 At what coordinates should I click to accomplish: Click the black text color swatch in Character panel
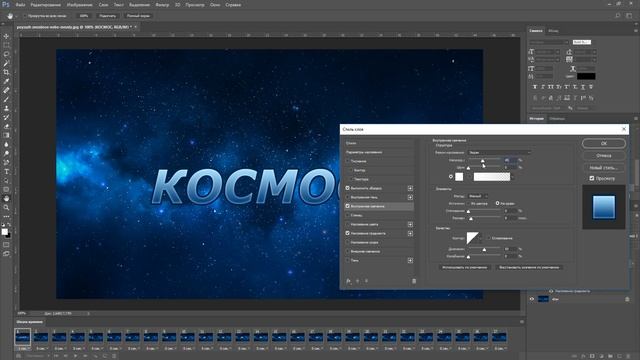586,76
